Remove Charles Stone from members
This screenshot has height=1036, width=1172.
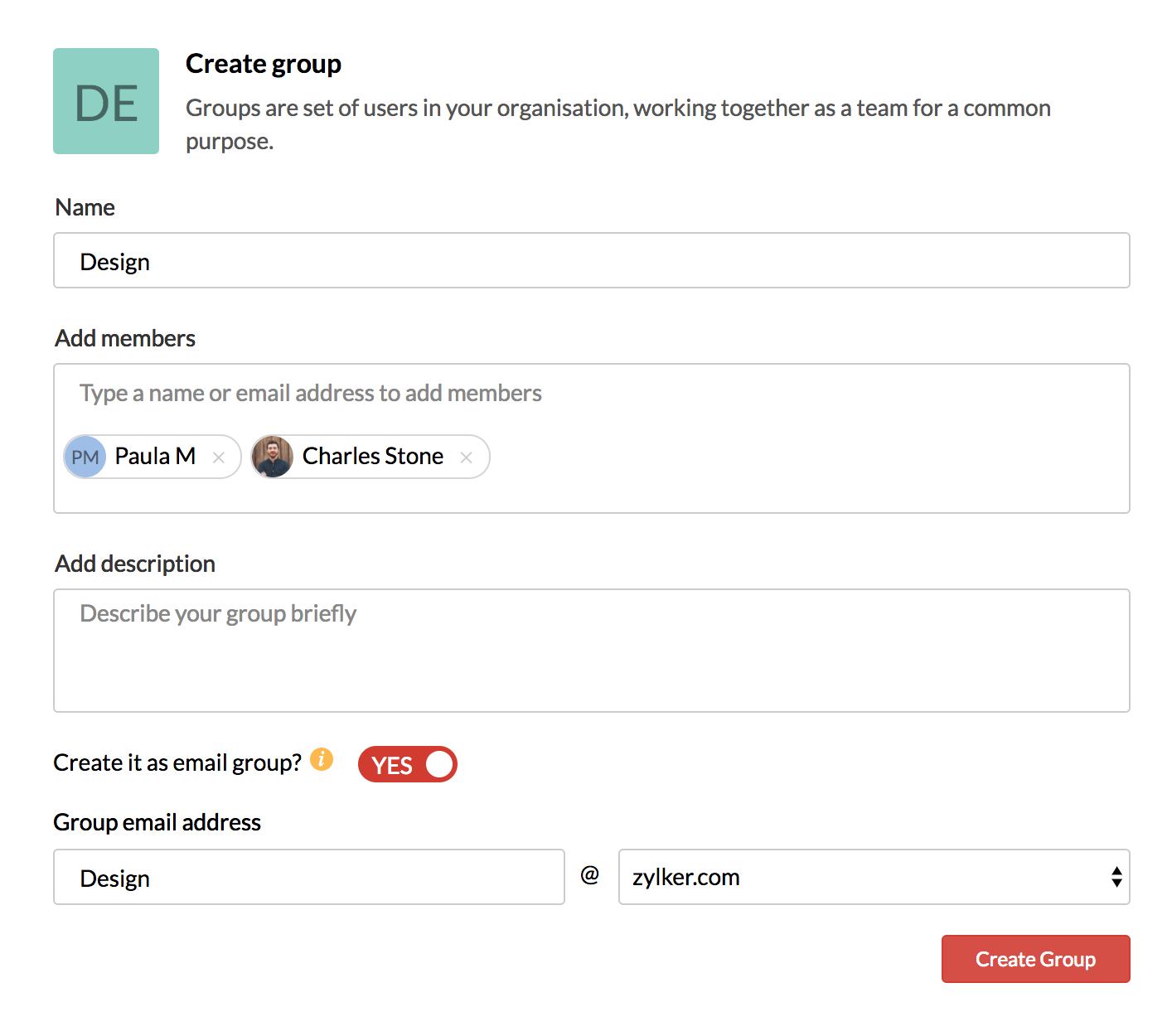(x=467, y=457)
